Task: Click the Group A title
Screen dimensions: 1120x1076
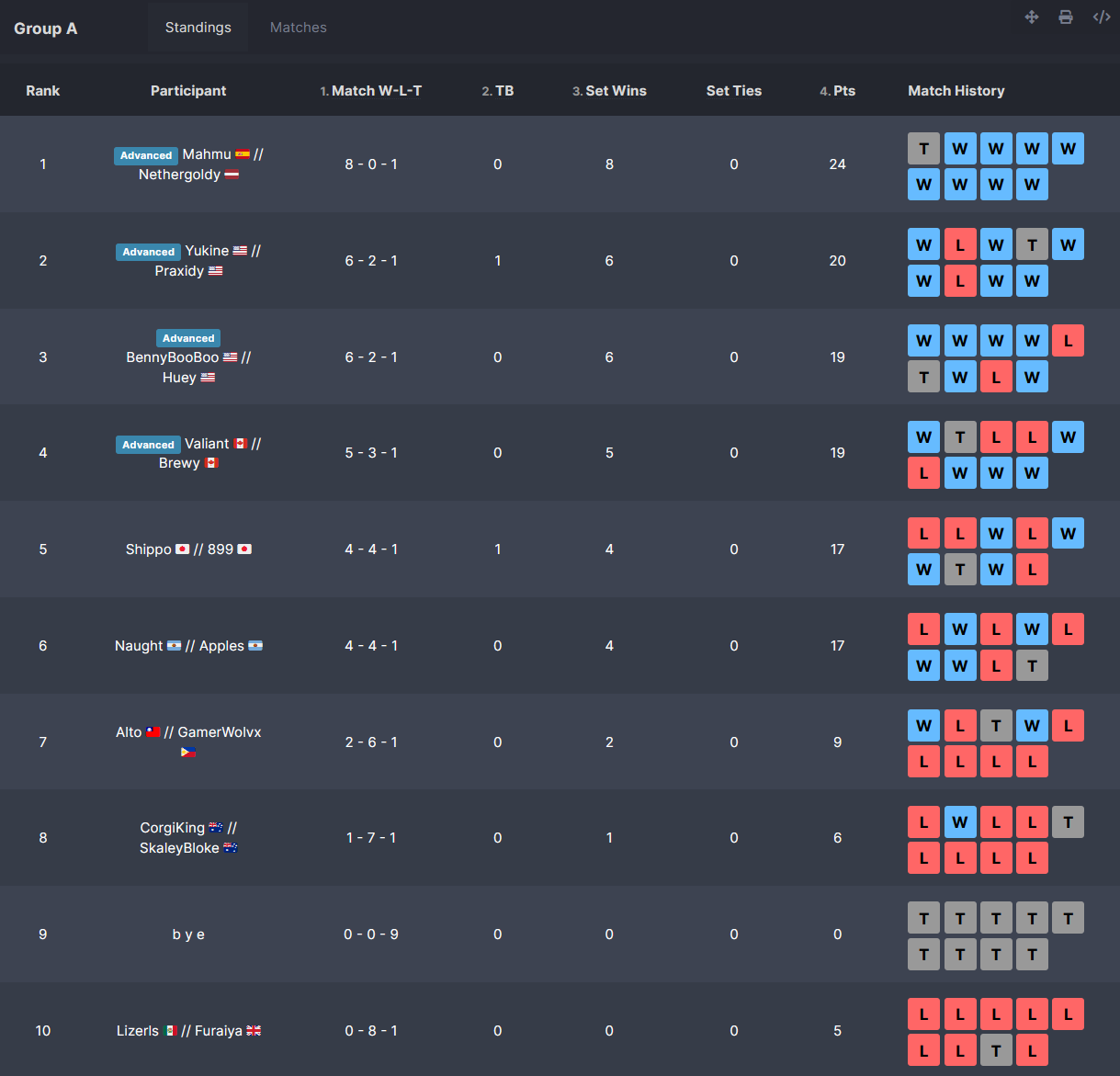Action: coord(46,28)
